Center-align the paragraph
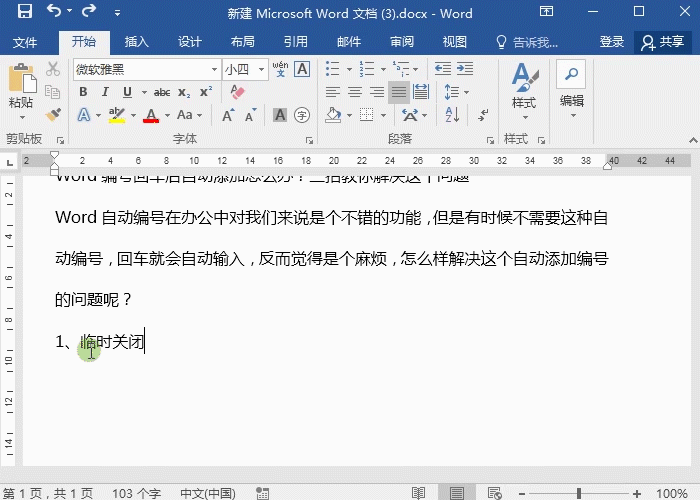This screenshot has height=500, width=700. click(355, 92)
